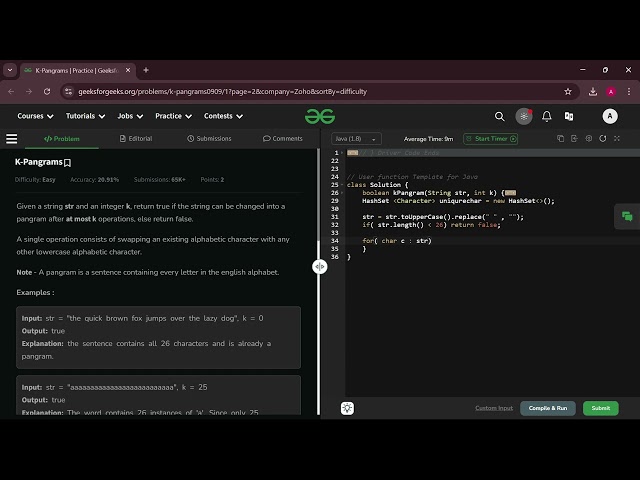640x480 pixels.
Task: Go back in browser history
Action: point(11,91)
